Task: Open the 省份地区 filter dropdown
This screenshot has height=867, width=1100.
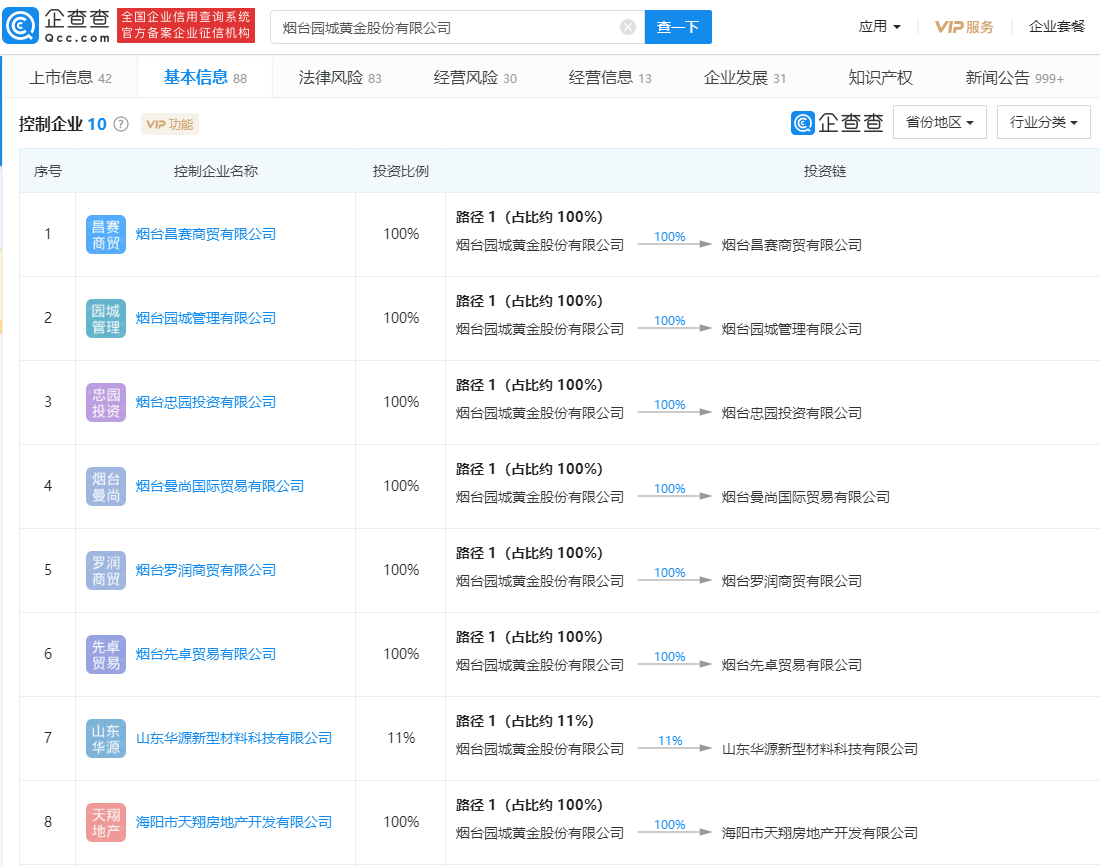Action: coord(939,122)
